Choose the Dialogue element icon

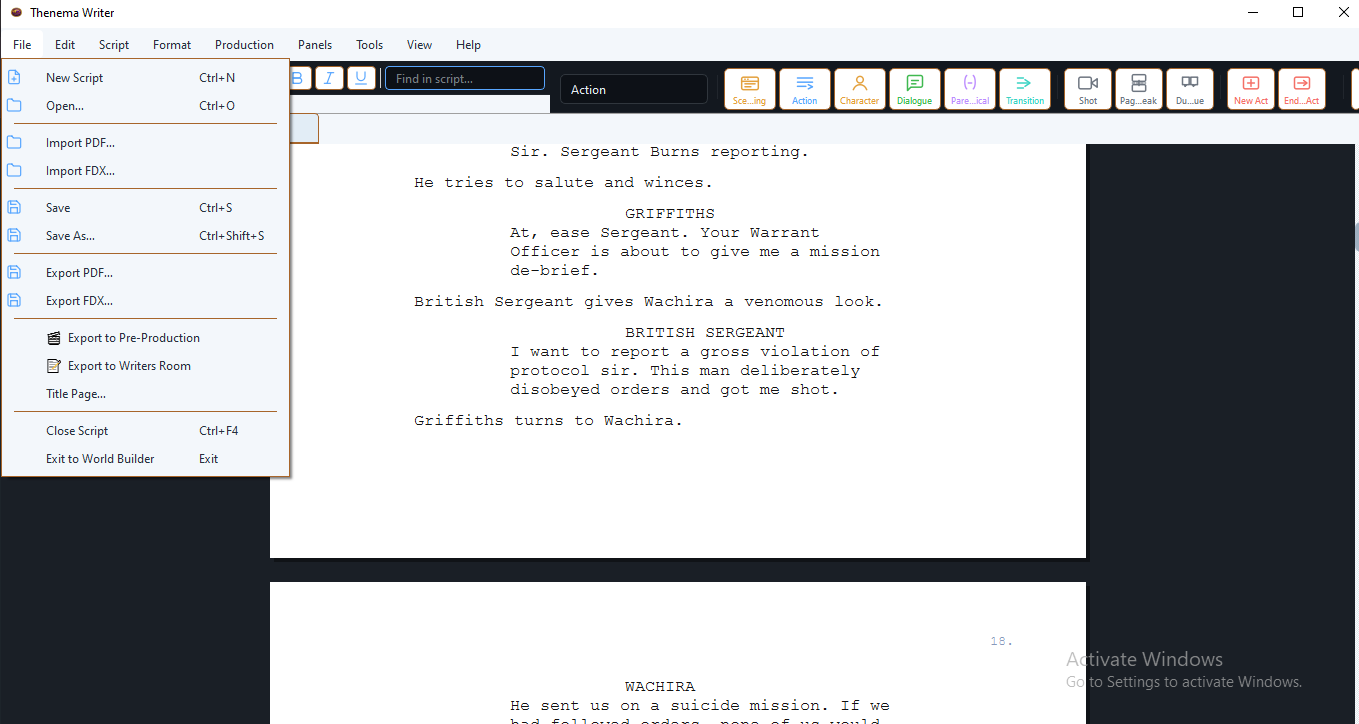coord(914,89)
